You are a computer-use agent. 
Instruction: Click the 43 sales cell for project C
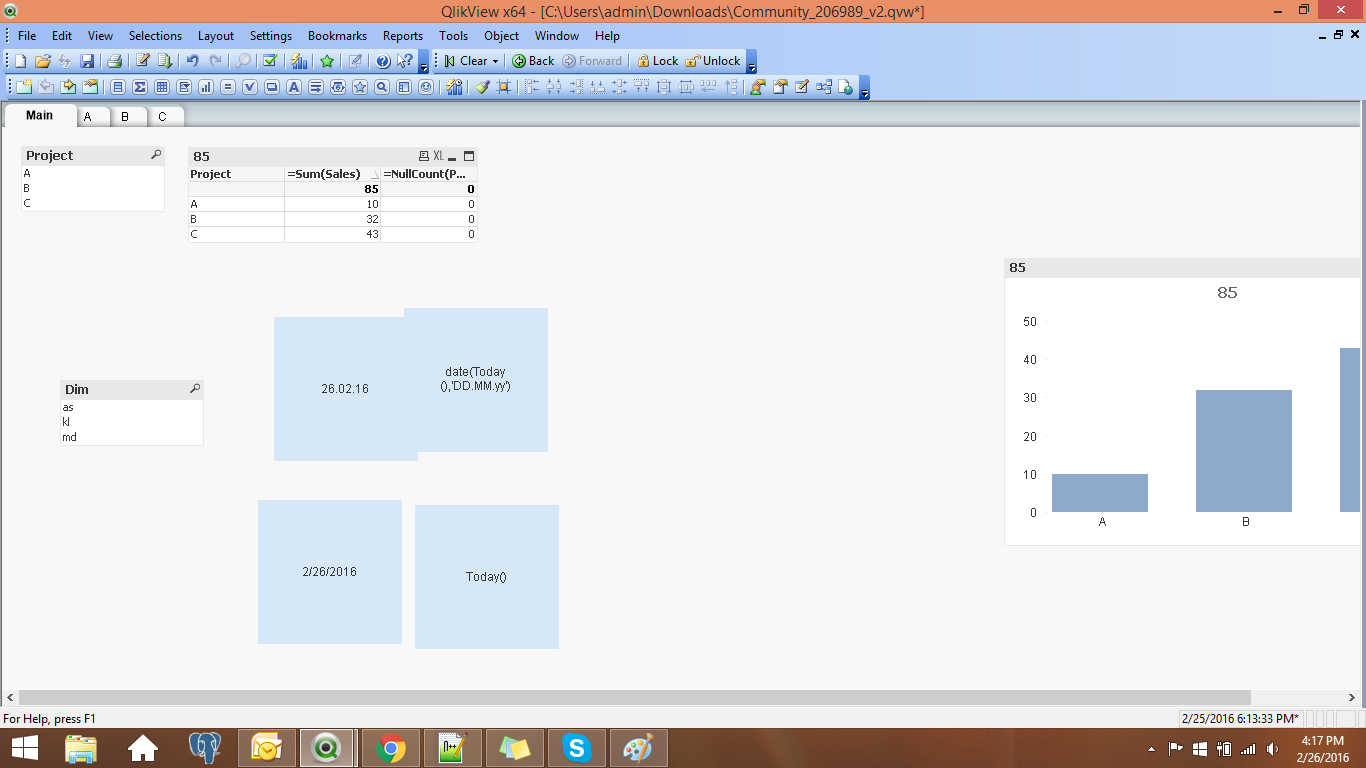(x=332, y=234)
